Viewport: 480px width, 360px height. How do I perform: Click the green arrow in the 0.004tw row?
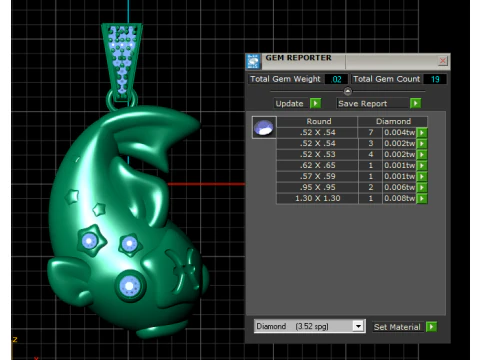click(422, 133)
